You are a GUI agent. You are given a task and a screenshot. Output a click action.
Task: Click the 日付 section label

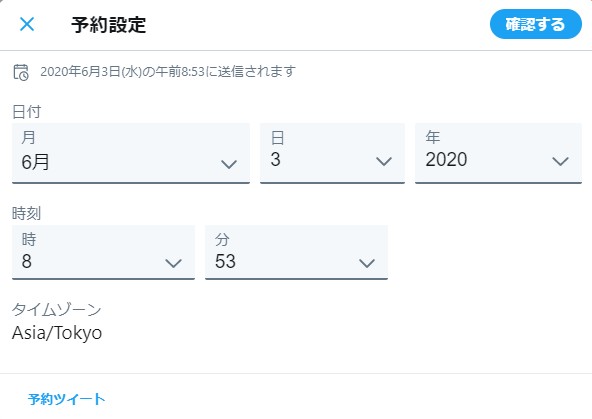coord(26,112)
